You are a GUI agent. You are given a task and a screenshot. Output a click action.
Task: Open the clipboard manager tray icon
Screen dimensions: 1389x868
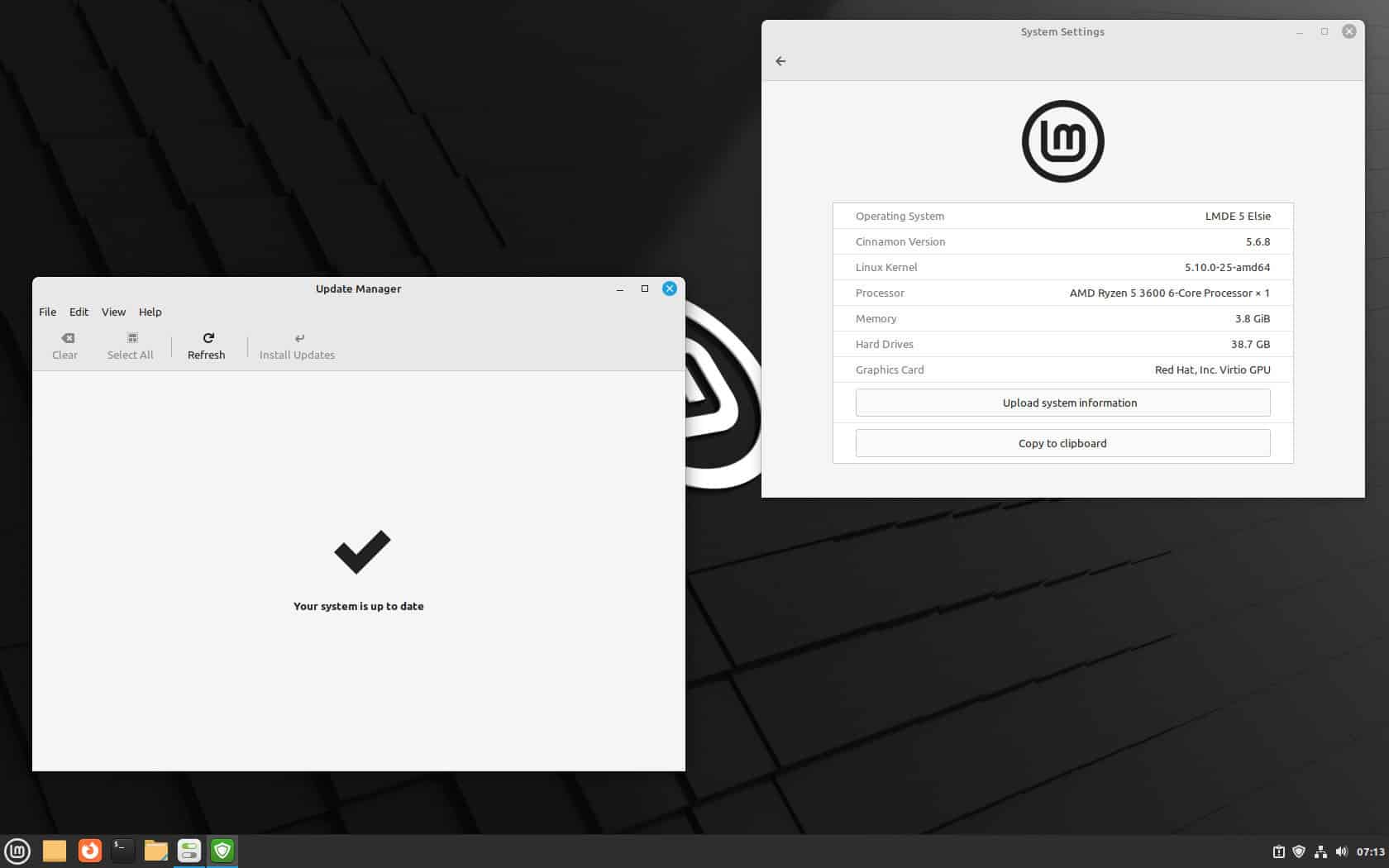click(1278, 851)
